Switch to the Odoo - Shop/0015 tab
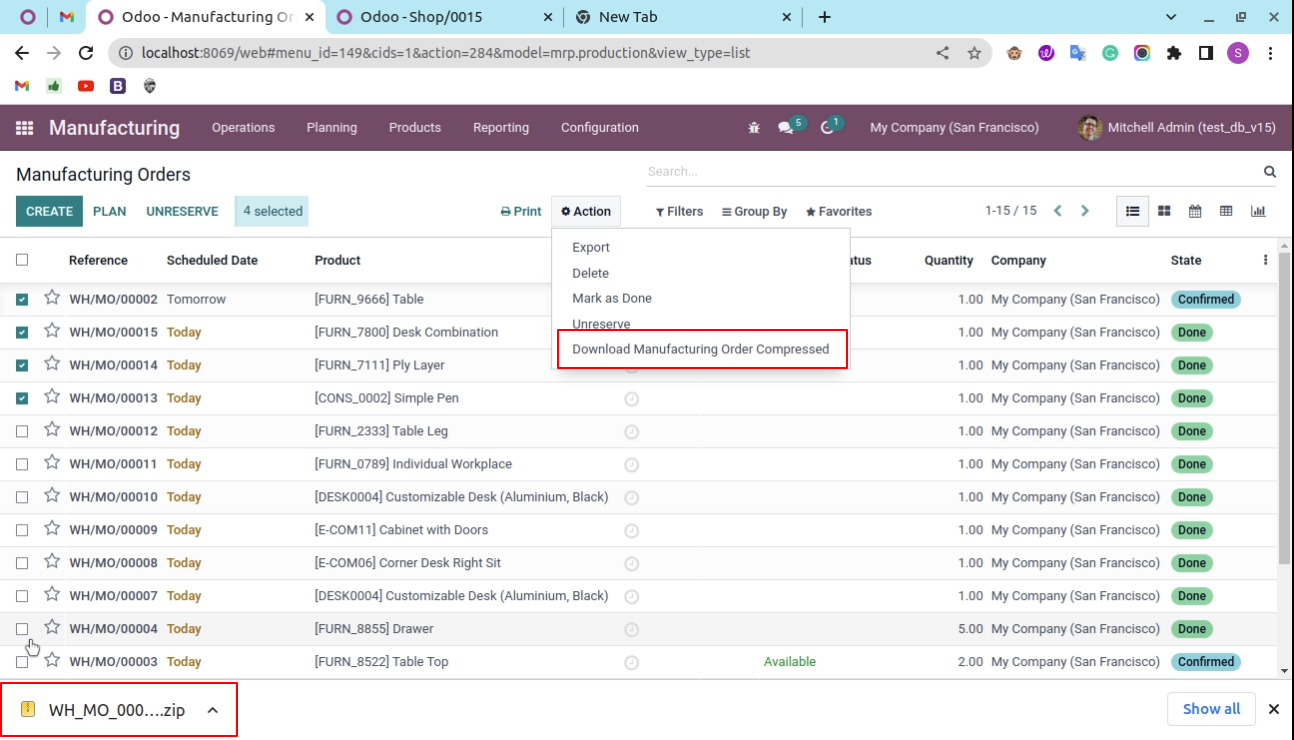 446,17
